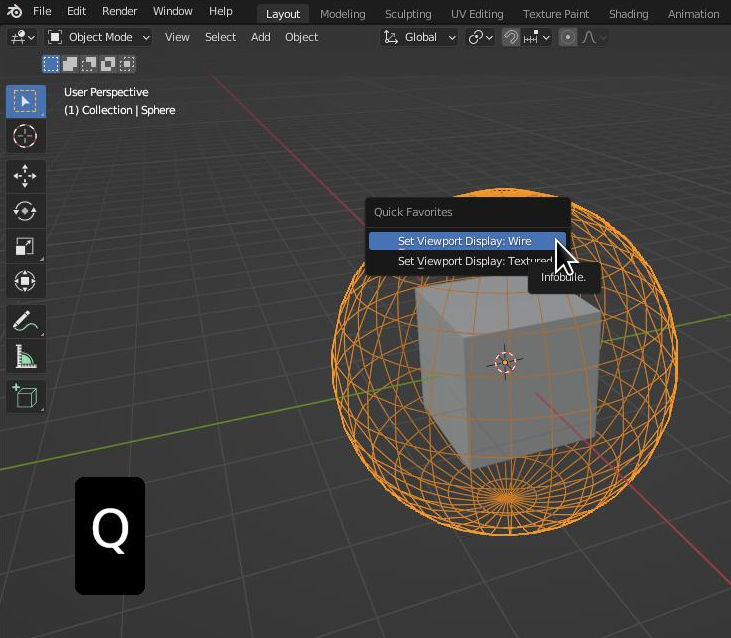The height and width of the screenshot is (638, 731).
Task: Activate the Move tool
Action: (x=25, y=176)
